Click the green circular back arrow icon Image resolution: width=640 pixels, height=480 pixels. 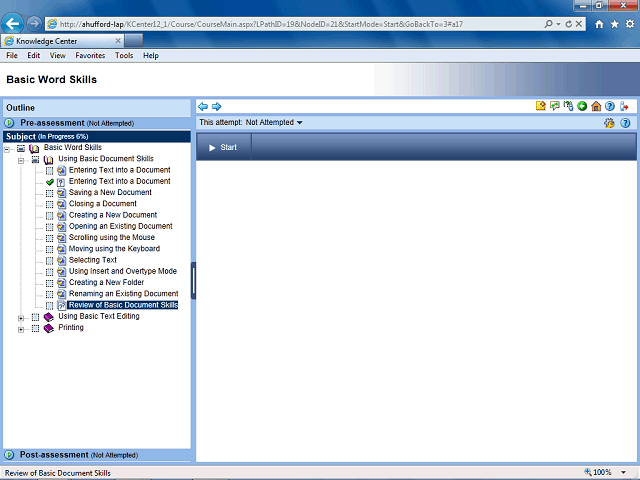(x=582, y=106)
